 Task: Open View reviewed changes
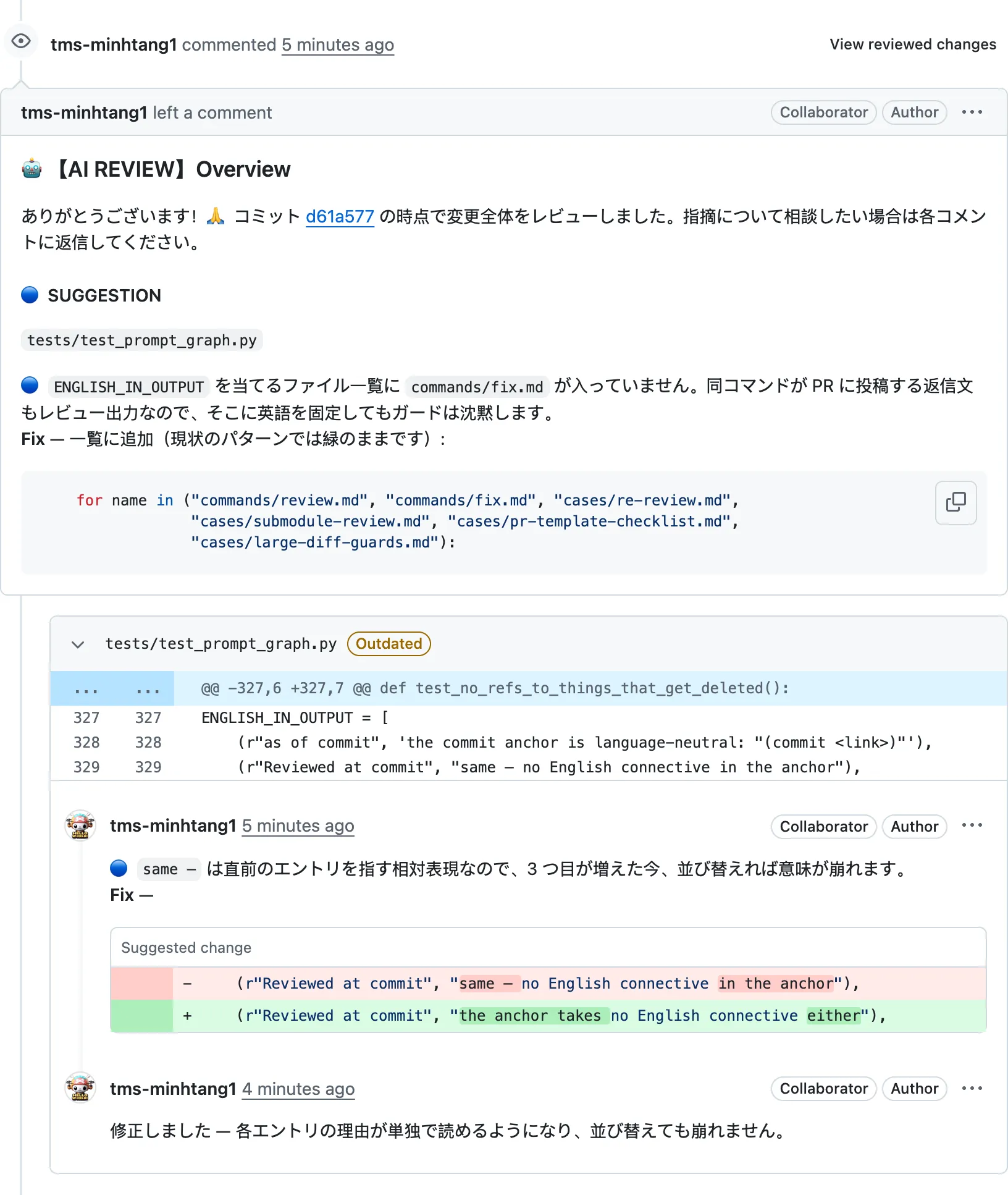[913, 44]
